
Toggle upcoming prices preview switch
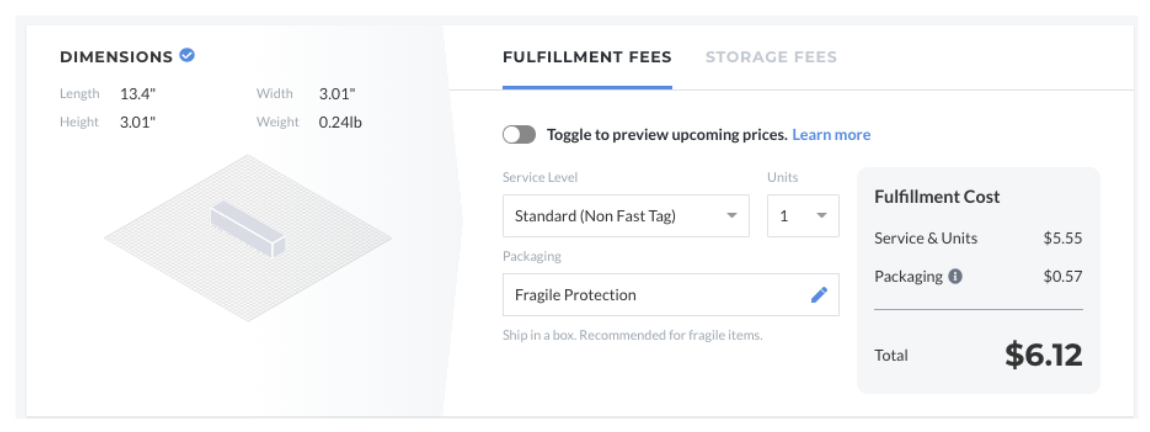tap(519, 135)
